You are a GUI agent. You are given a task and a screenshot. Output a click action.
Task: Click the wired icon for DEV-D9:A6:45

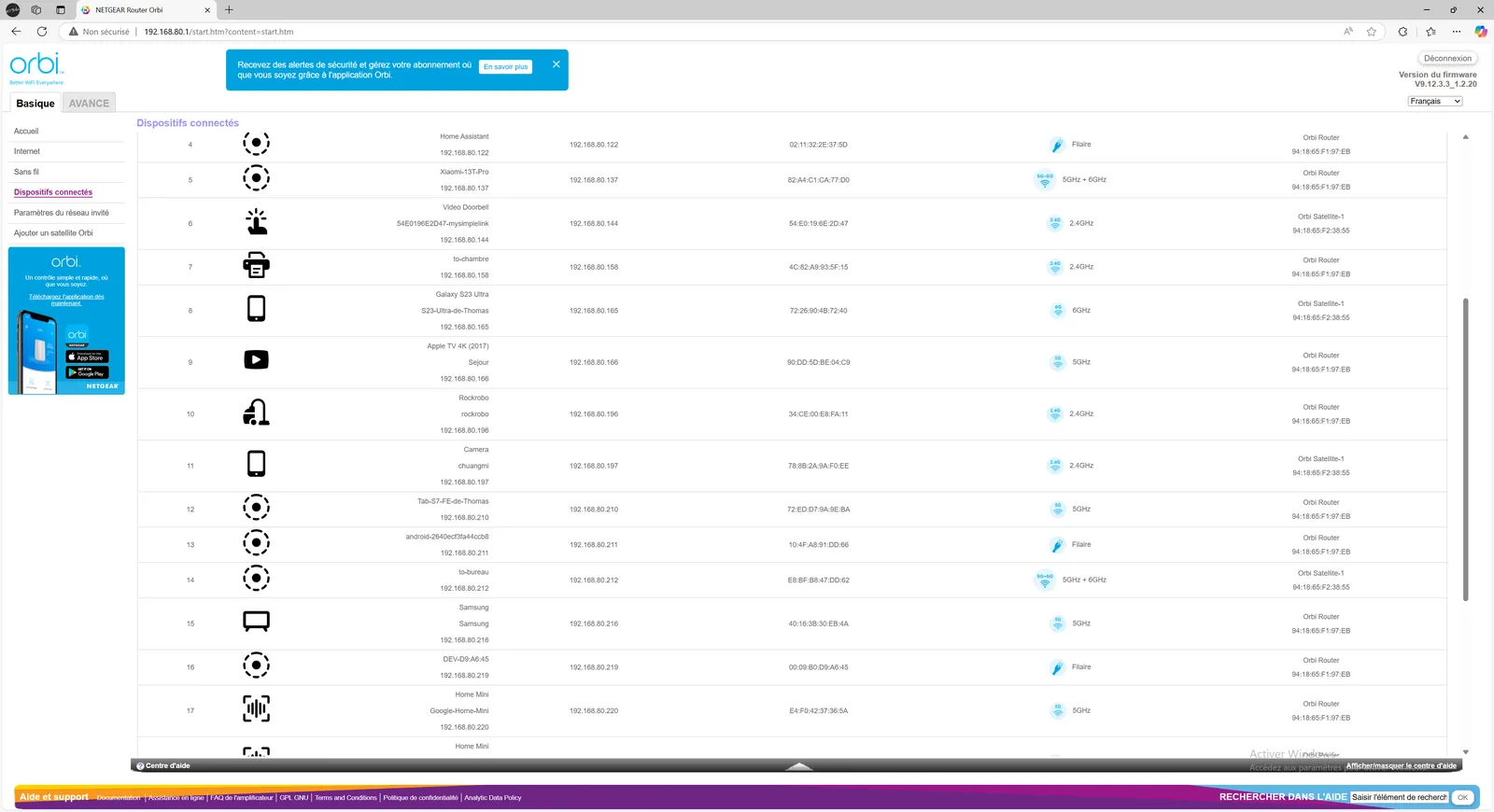pos(1056,667)
